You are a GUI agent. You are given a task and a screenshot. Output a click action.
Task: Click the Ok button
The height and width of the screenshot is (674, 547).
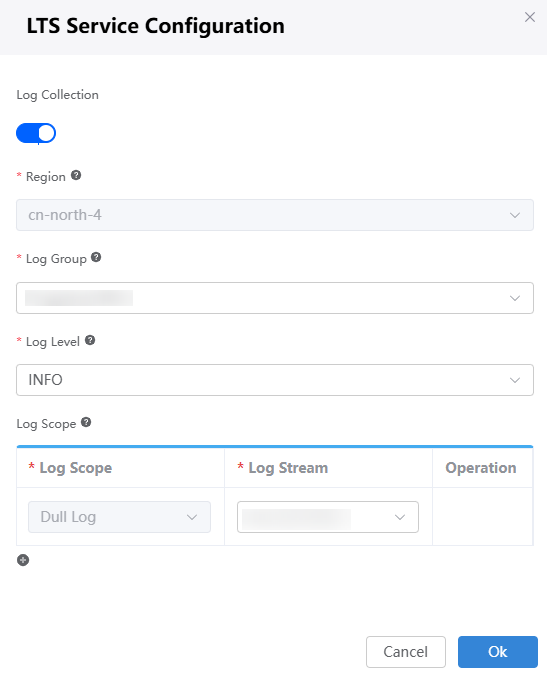pyautogui.click(x=498, y=652)
